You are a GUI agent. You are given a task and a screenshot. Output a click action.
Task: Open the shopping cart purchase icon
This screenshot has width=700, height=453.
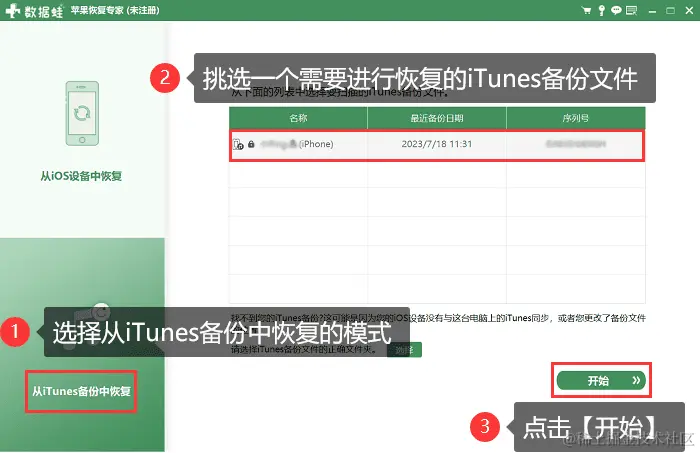point(587,10)
